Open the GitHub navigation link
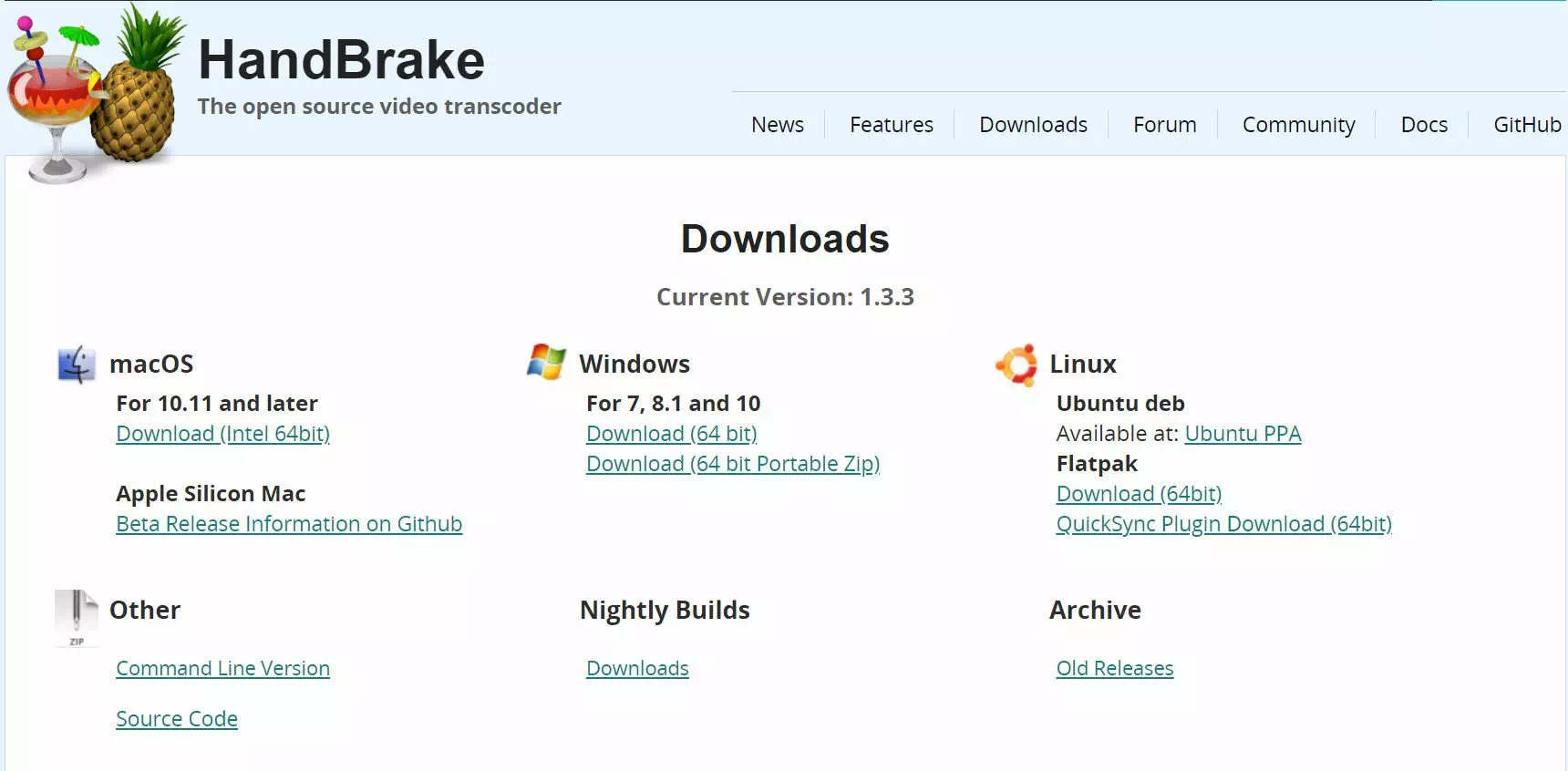This screenshot has height=771, width=1568. point(1527,125)
